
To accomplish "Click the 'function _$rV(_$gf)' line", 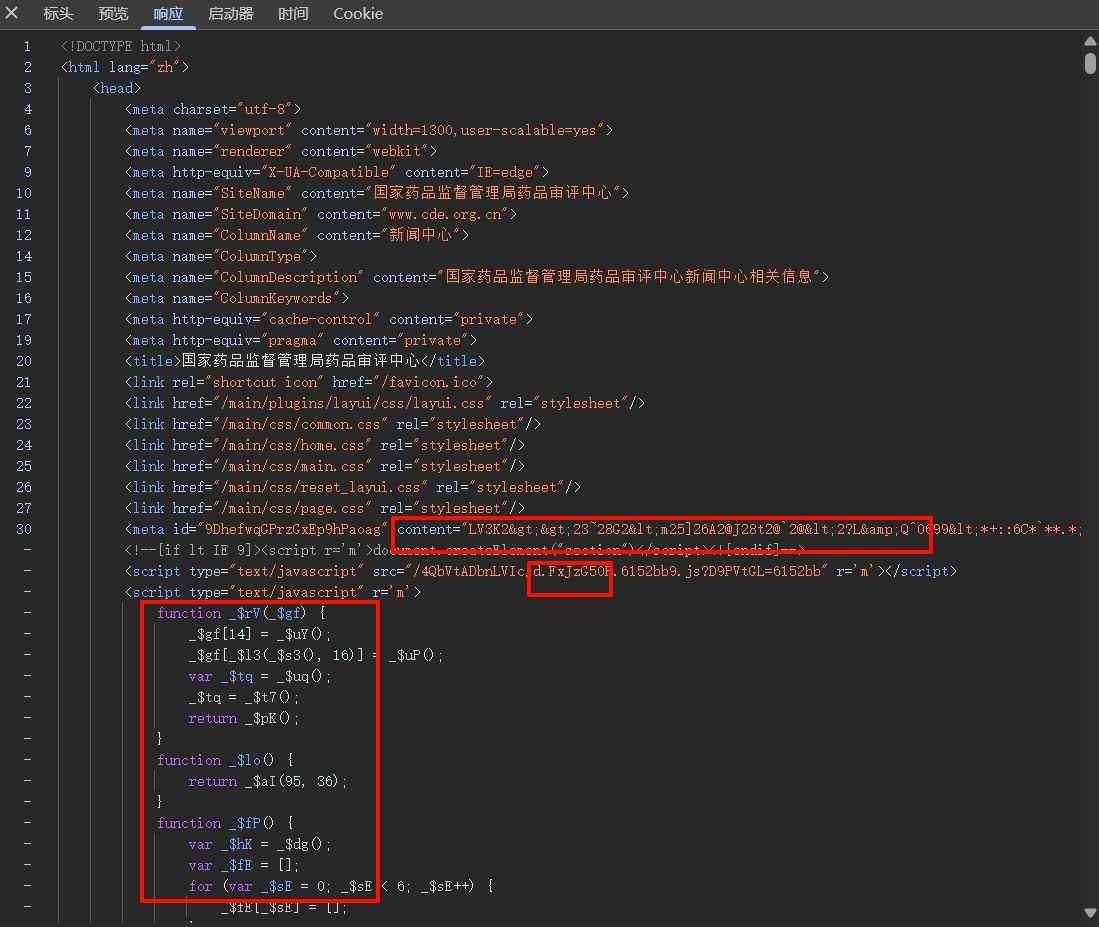I will [241, 614].
